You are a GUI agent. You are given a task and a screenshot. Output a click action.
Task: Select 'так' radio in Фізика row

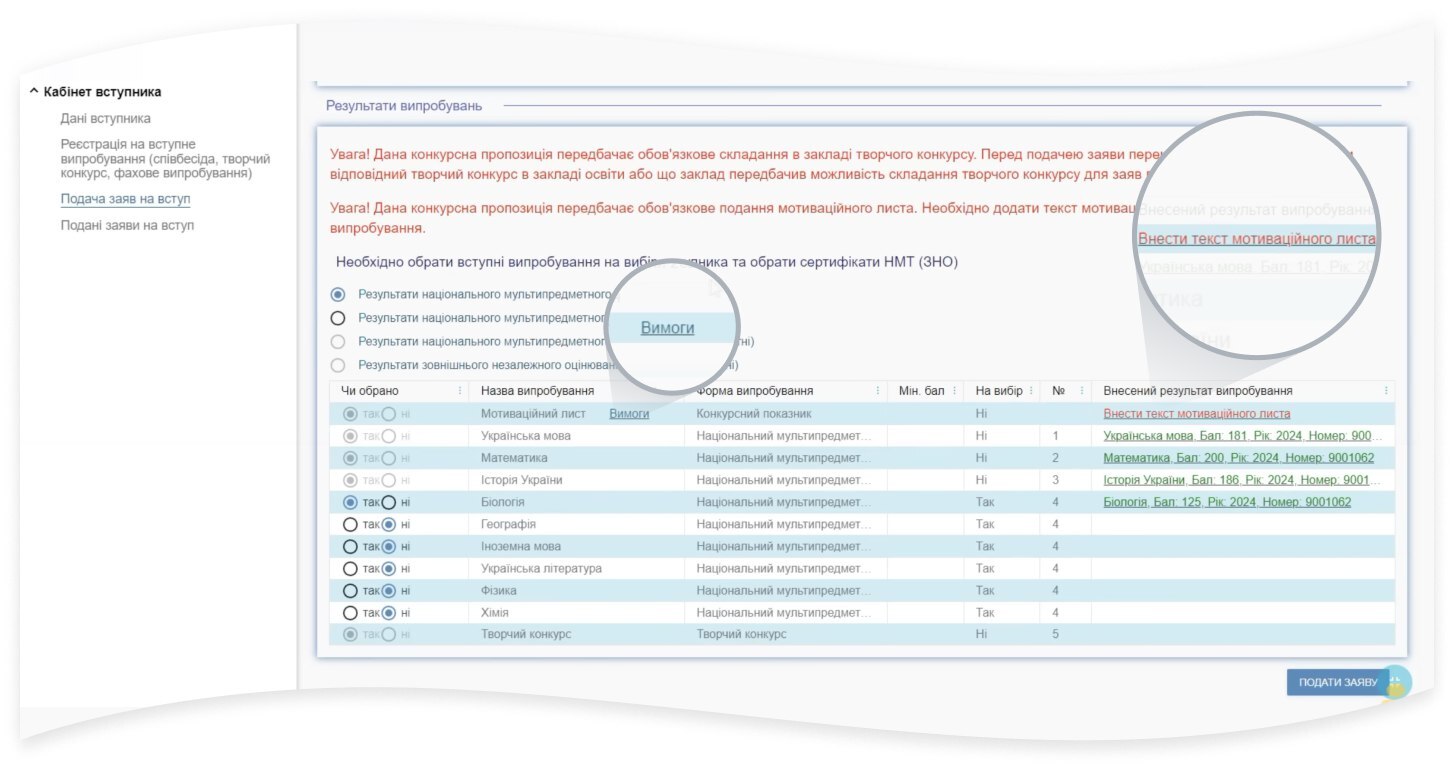click(x=350, y=590)
